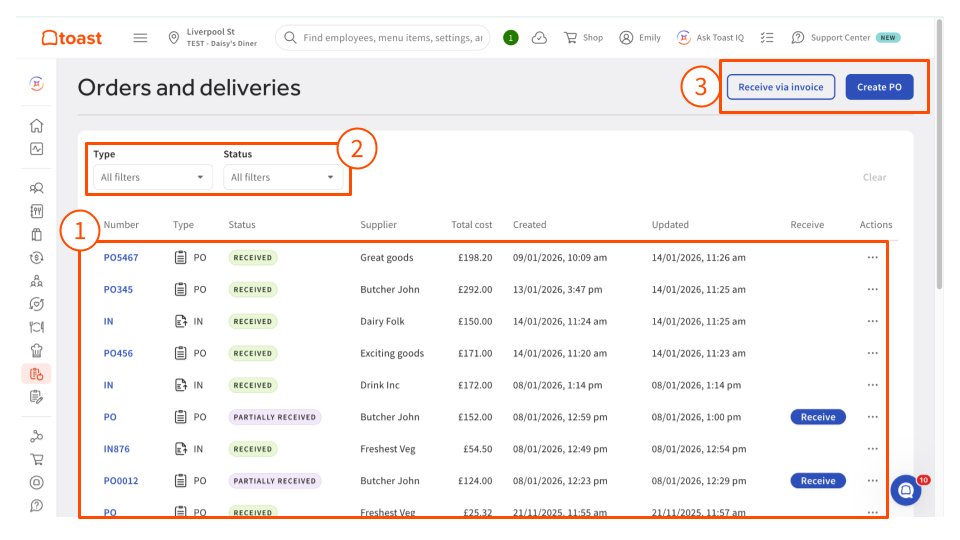Click the cloud sync status icon
This screenshot has height=540, width=960.
(x=539, y=38)
